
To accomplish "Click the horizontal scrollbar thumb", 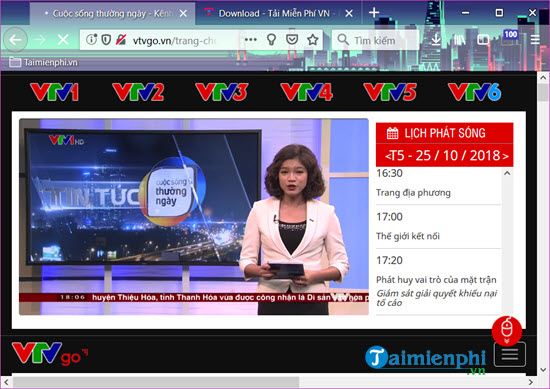I will [156, 382].
